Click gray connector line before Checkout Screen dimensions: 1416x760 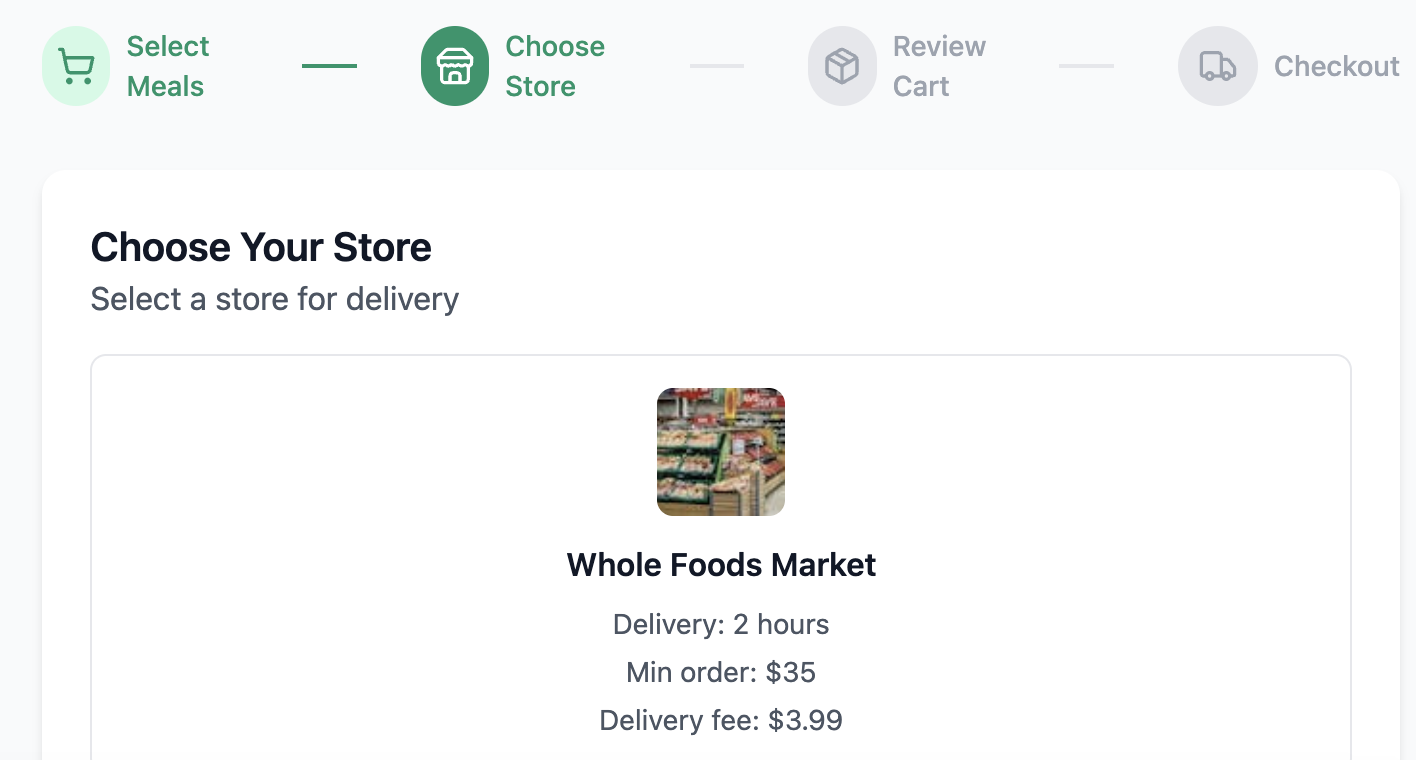[x=1086, y=66]
